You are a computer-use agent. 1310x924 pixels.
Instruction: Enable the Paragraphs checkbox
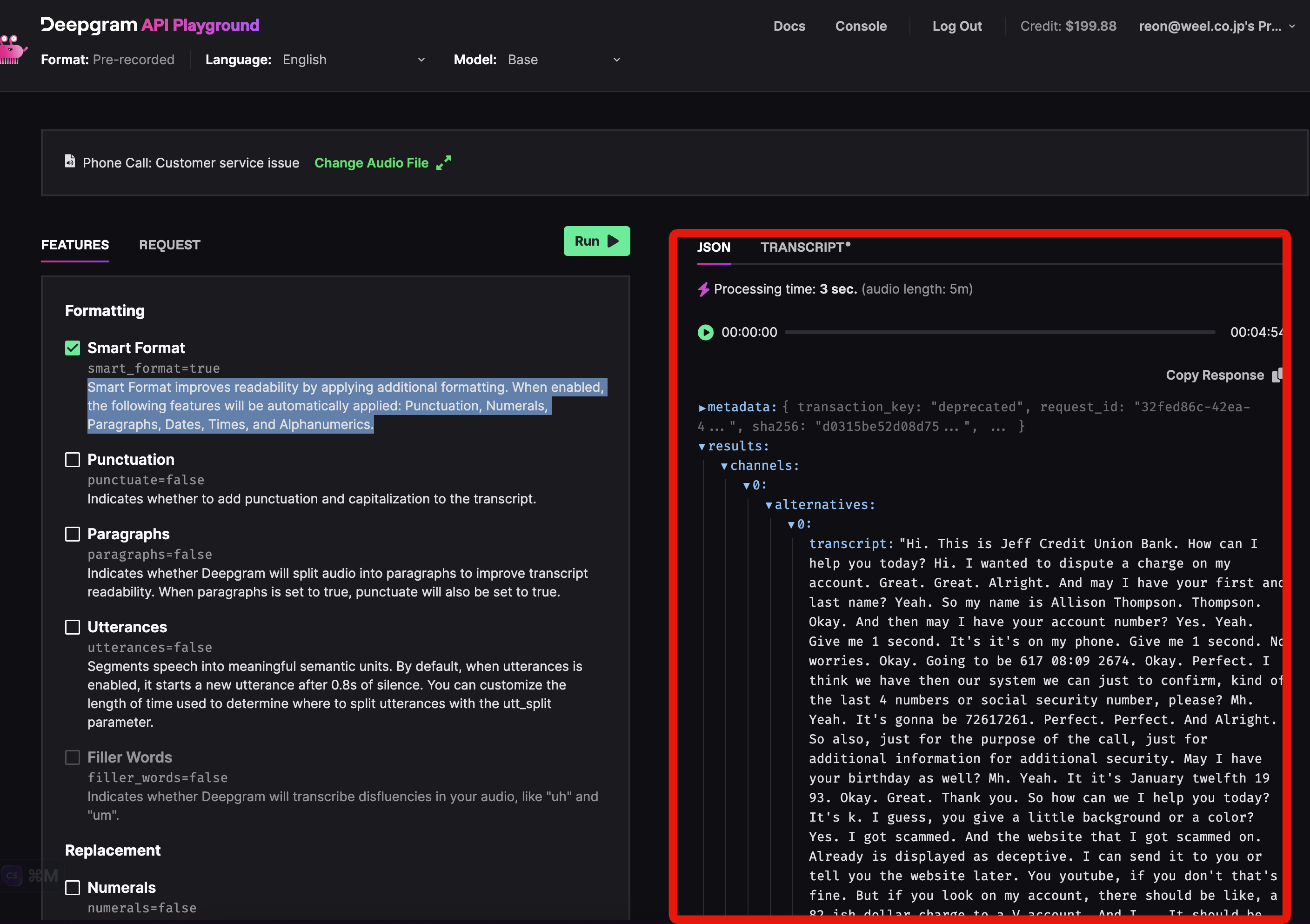coord(73,534)
